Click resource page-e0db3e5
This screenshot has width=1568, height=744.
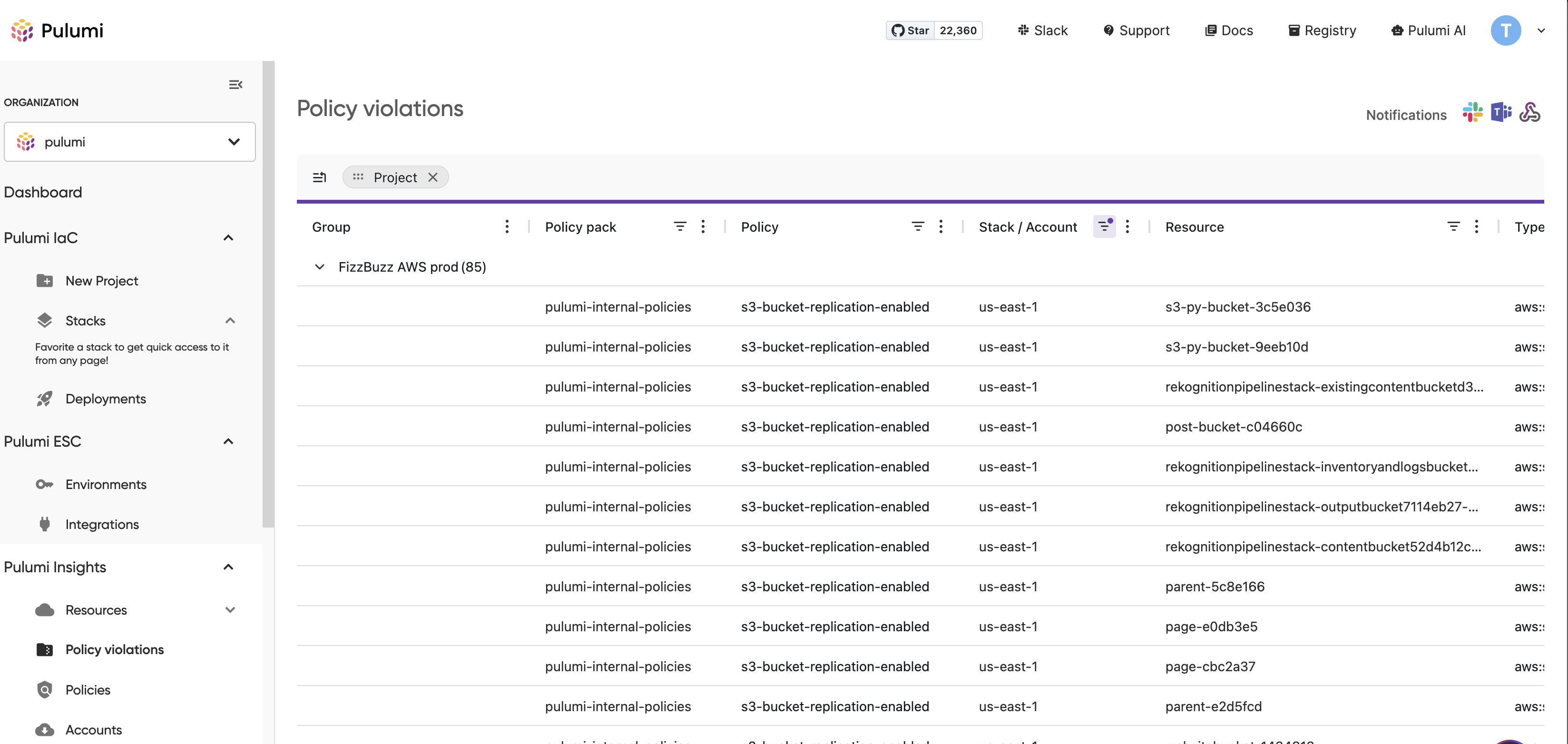(x=1211, y=627)
